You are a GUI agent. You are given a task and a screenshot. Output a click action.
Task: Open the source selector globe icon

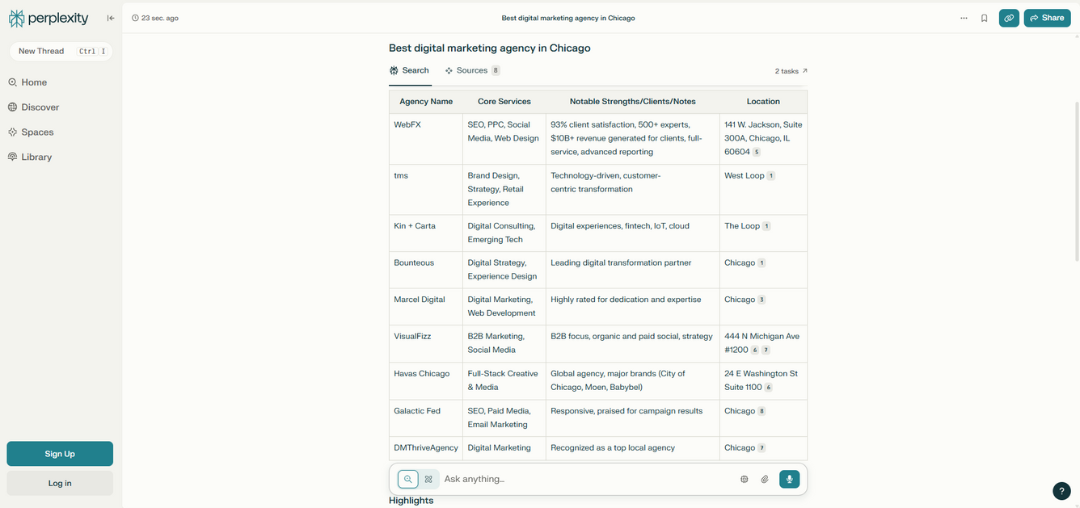[744, 479]
